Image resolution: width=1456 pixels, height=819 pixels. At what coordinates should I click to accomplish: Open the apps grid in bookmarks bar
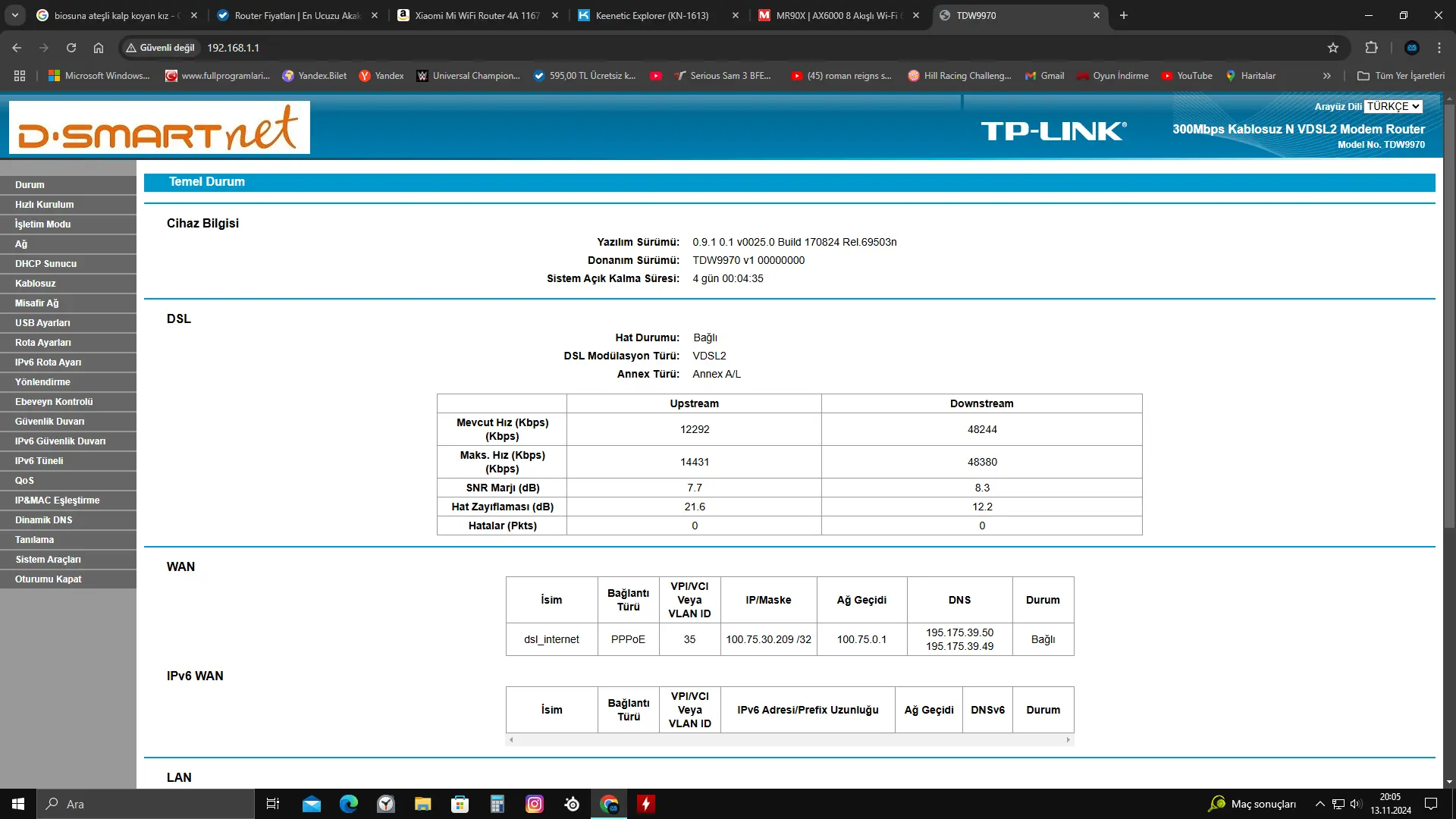pos(20,76)
